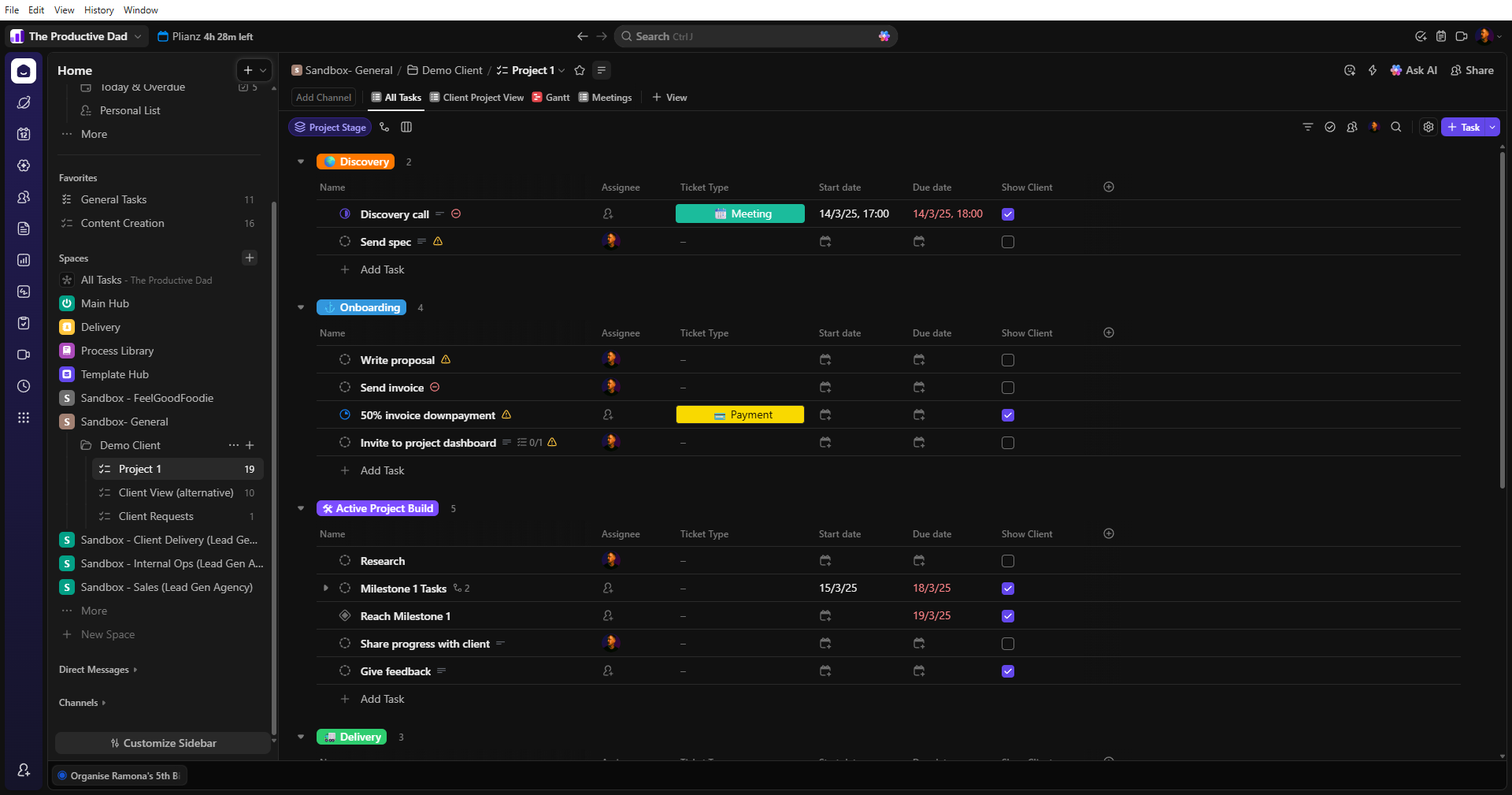The image size is (1512, 795).
Task: Add a column with the Discovery plus icon
Action: (x=1109, y=187)
